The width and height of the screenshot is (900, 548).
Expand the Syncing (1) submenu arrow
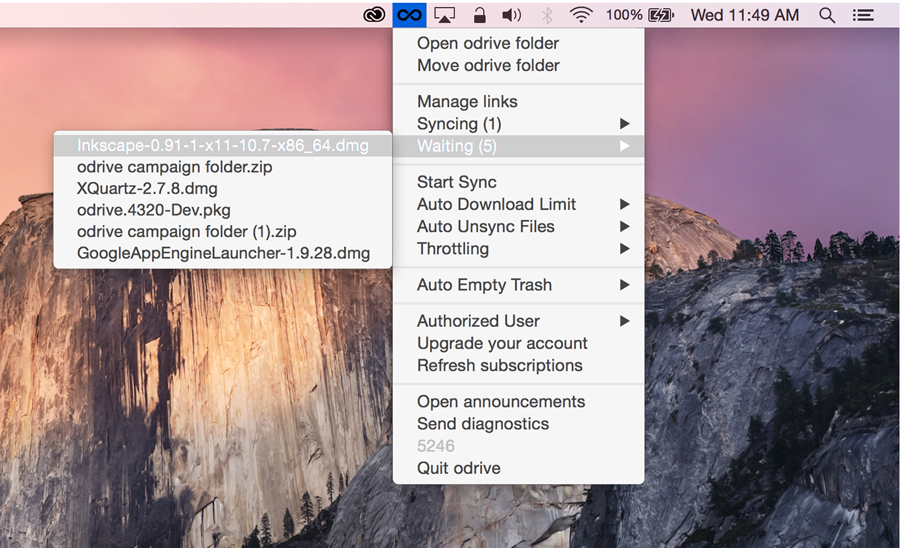point(625,123)
